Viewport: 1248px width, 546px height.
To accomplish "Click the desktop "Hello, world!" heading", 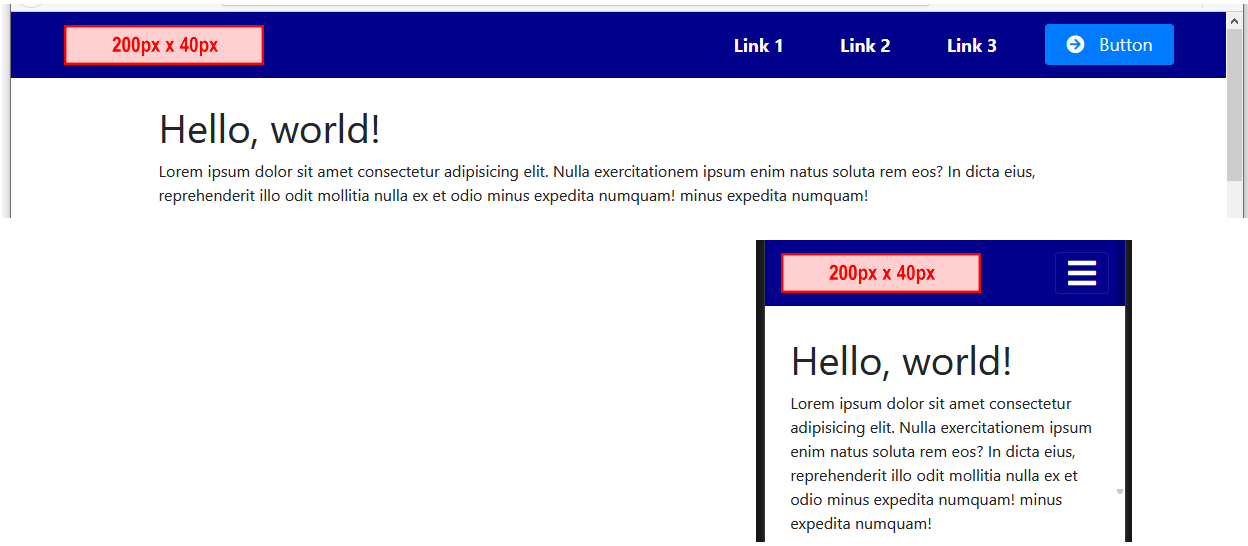I will tap(269, 130).
